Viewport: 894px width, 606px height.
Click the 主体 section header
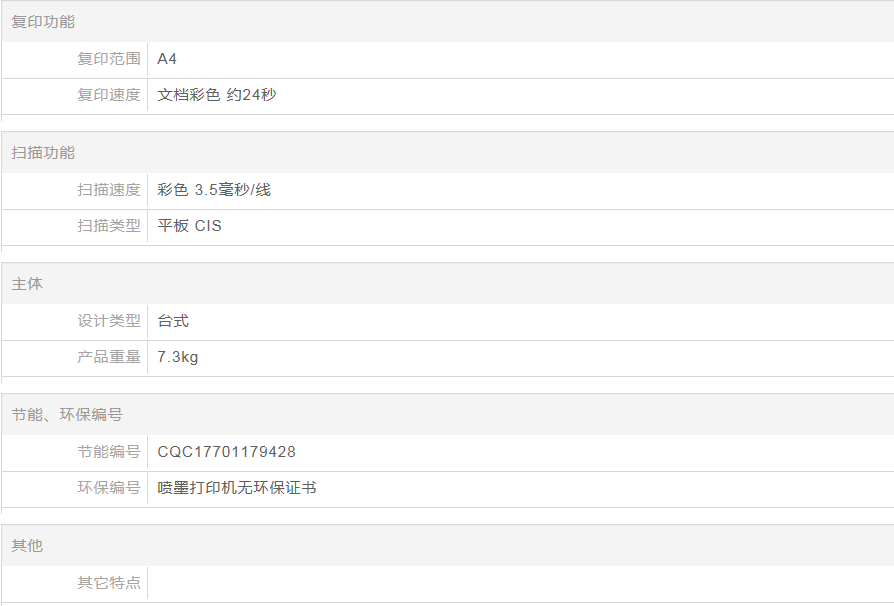[27, 284]
